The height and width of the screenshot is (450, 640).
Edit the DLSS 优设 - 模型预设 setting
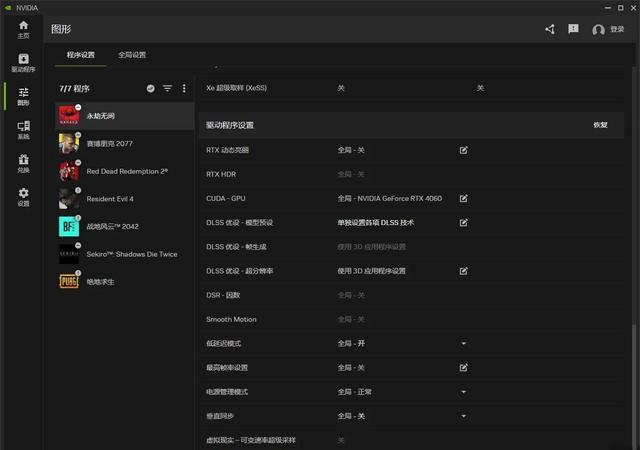[x=463, y=223]
